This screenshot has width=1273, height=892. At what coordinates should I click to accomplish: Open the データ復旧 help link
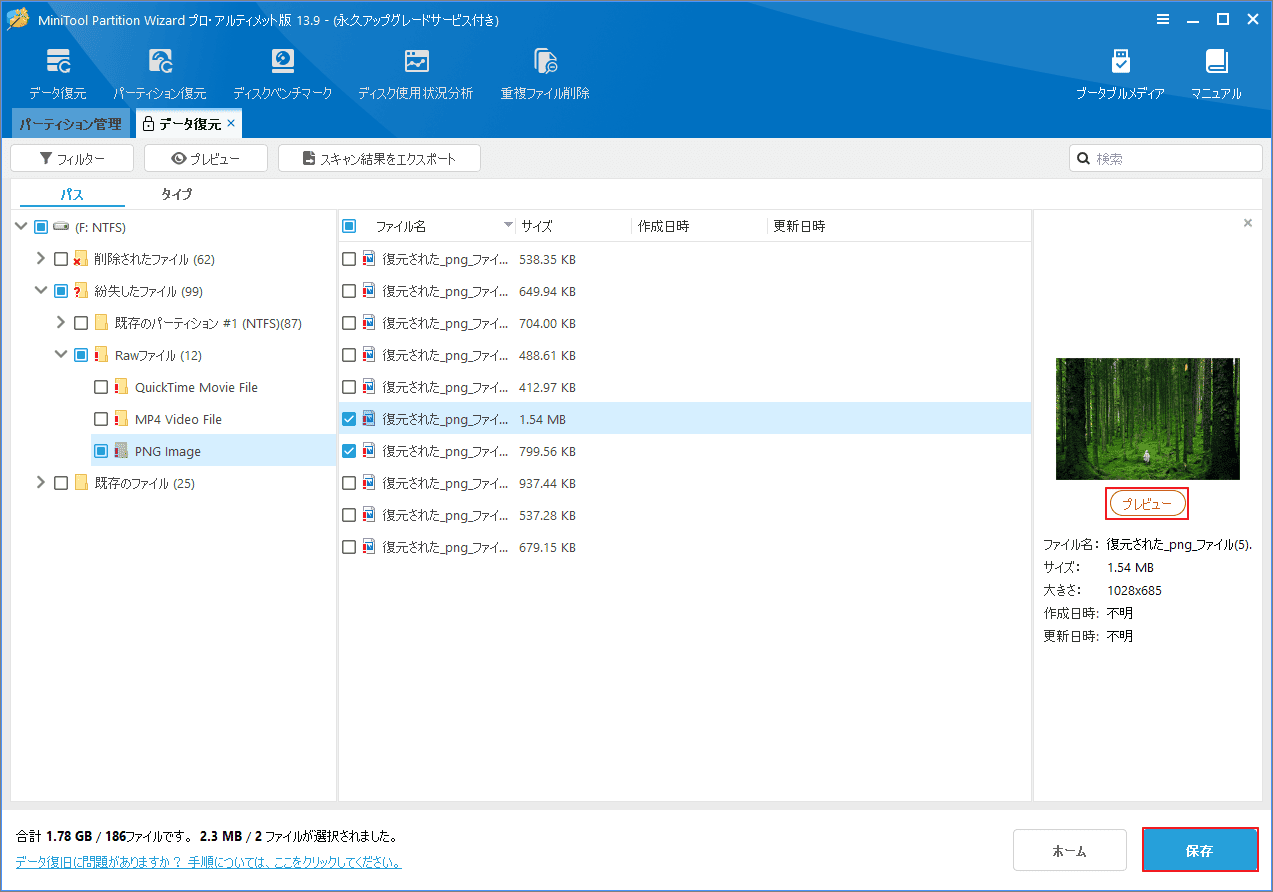tap(208, 862)
